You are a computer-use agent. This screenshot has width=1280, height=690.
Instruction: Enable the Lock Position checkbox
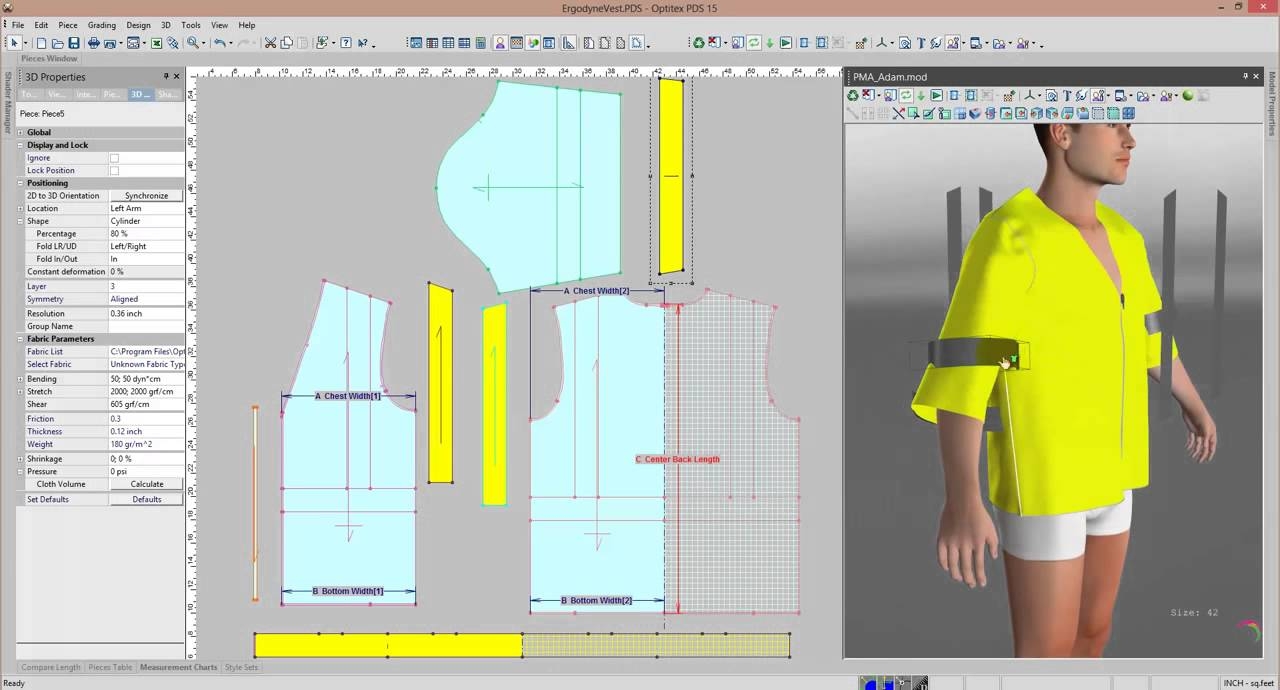(x=114, y=170)
